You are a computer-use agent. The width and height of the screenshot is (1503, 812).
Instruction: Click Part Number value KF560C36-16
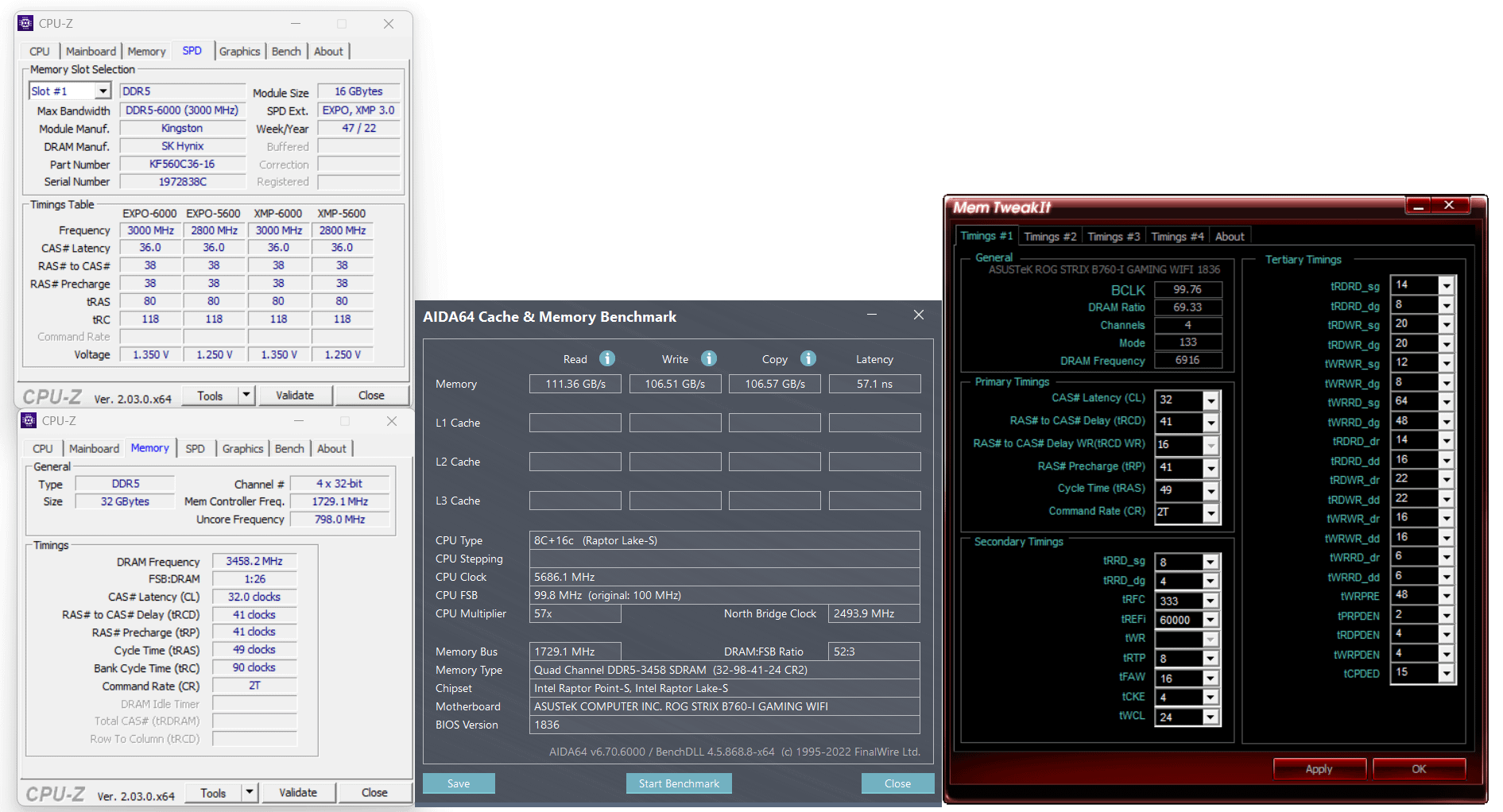click(x=182, y=164)
